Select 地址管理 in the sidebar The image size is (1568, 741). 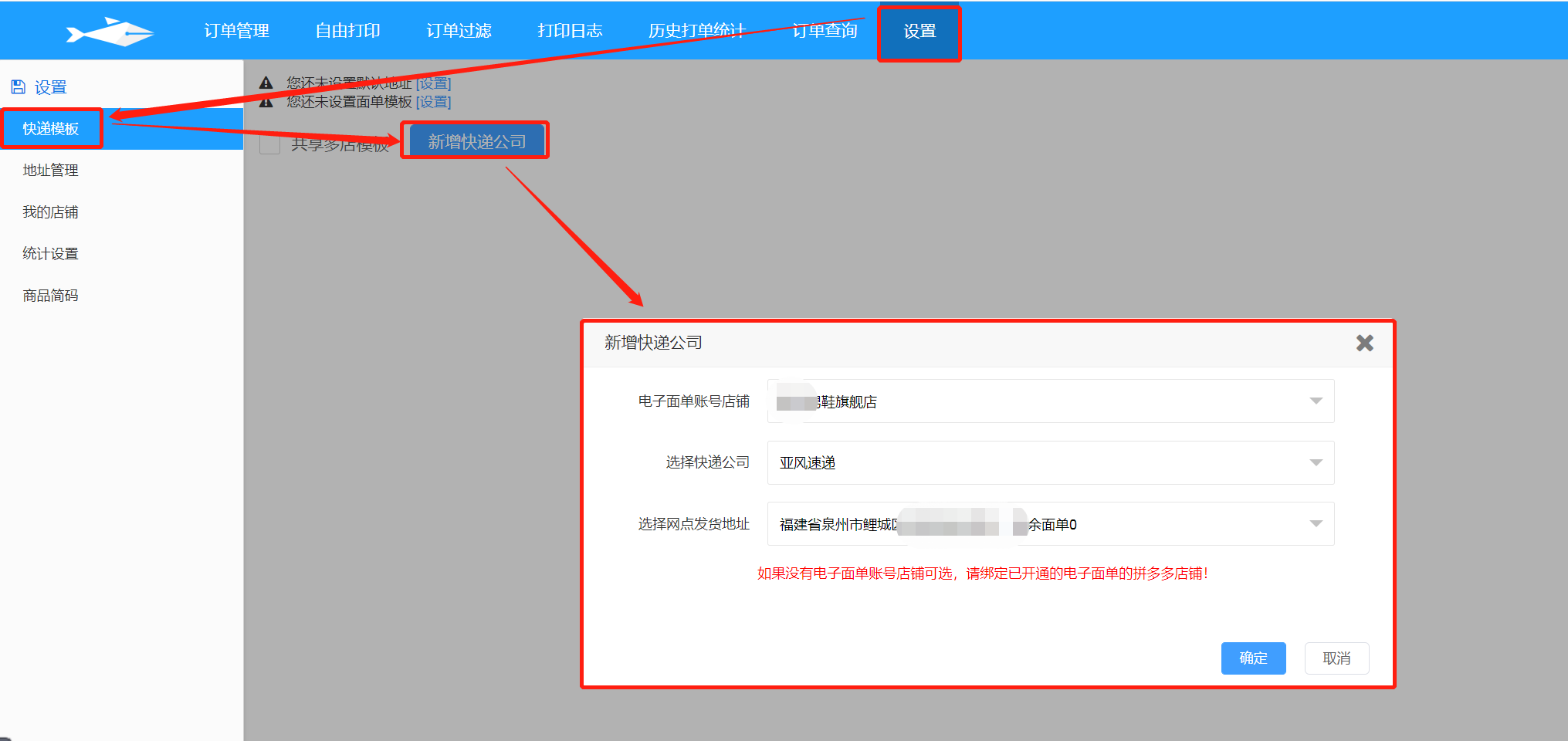[x=51, y=171]
